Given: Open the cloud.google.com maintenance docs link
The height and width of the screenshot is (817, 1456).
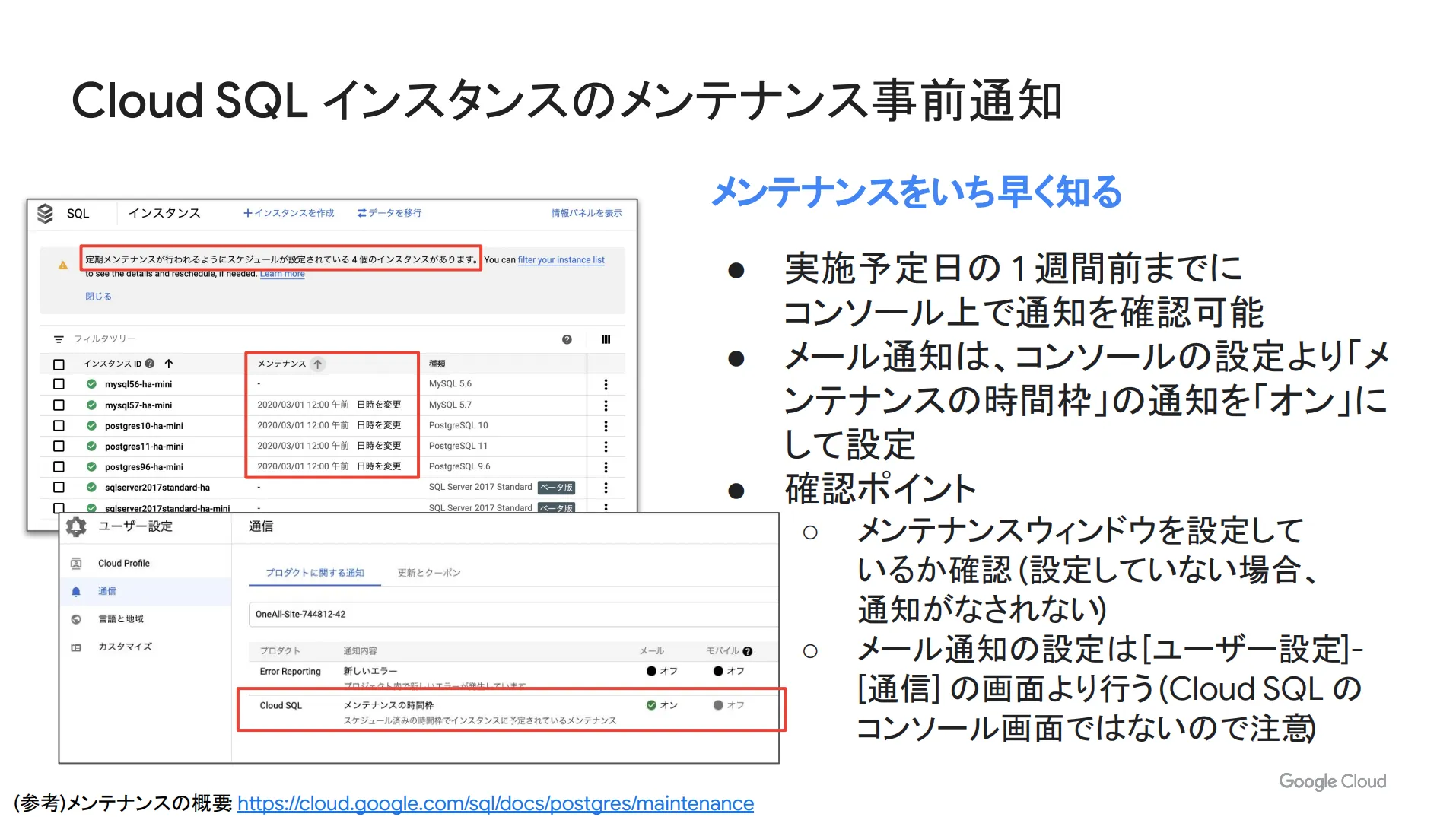Looking at the screenshot, I should pos(495,803).
